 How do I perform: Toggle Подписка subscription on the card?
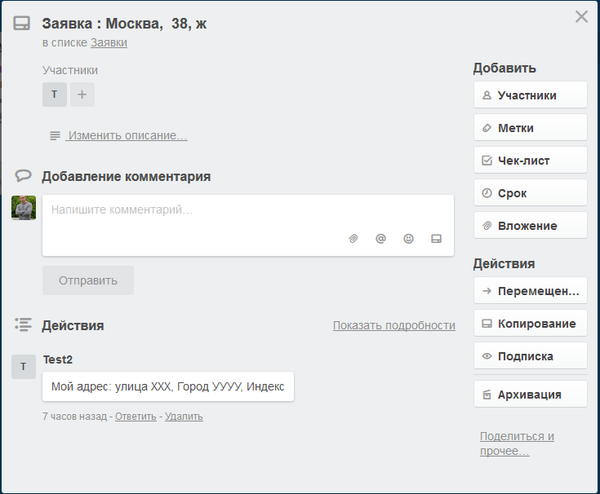530,356
